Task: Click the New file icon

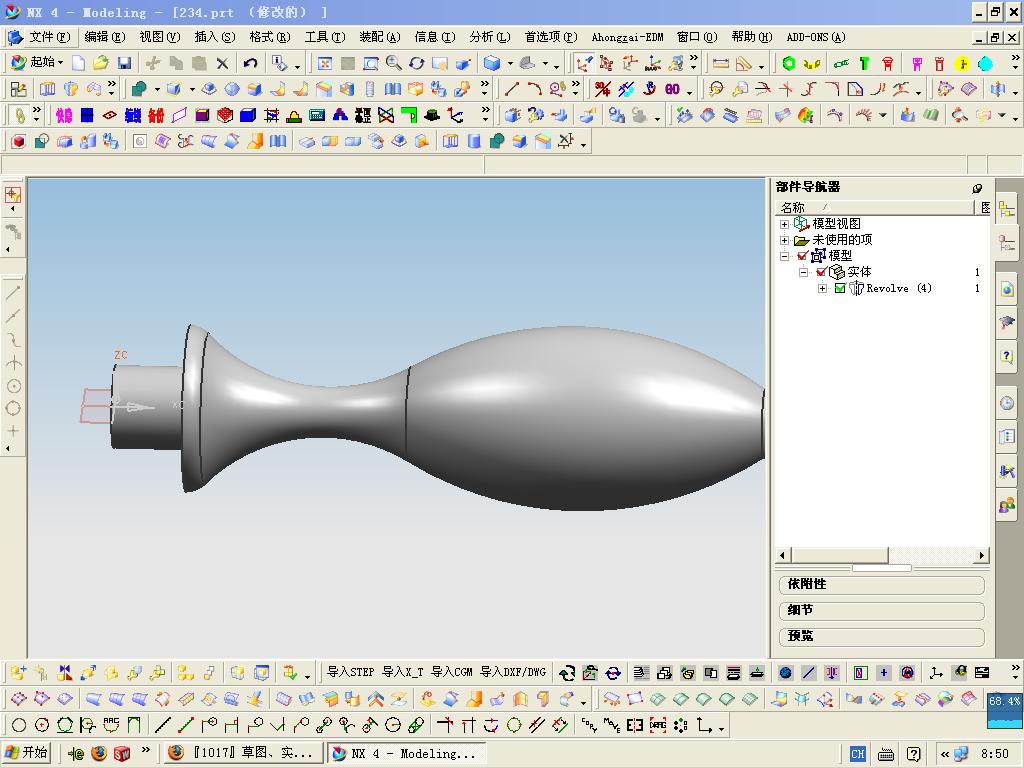Action: (x=78, y=63)
